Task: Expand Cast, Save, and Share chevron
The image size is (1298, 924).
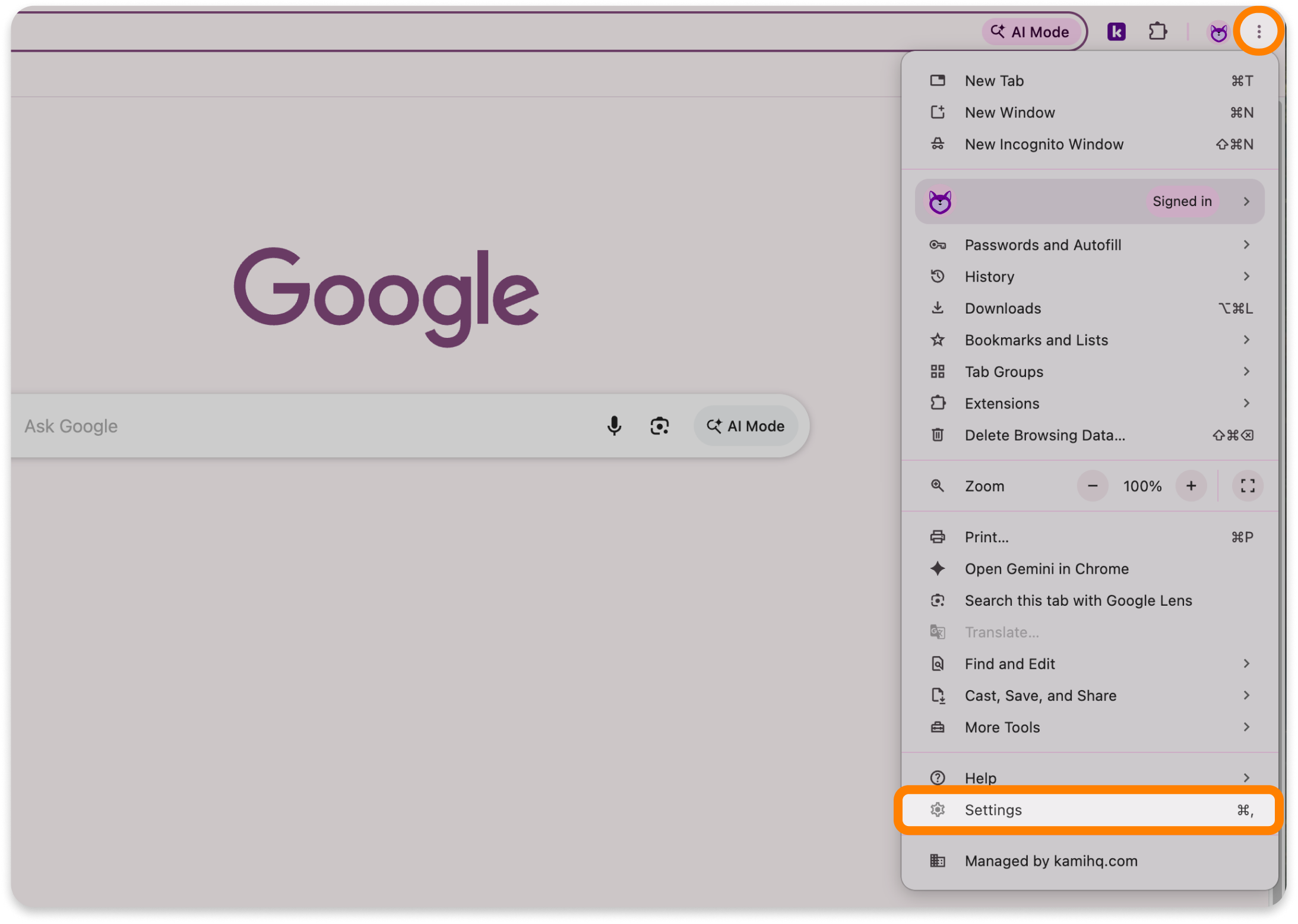Action: click(1246, 695)
